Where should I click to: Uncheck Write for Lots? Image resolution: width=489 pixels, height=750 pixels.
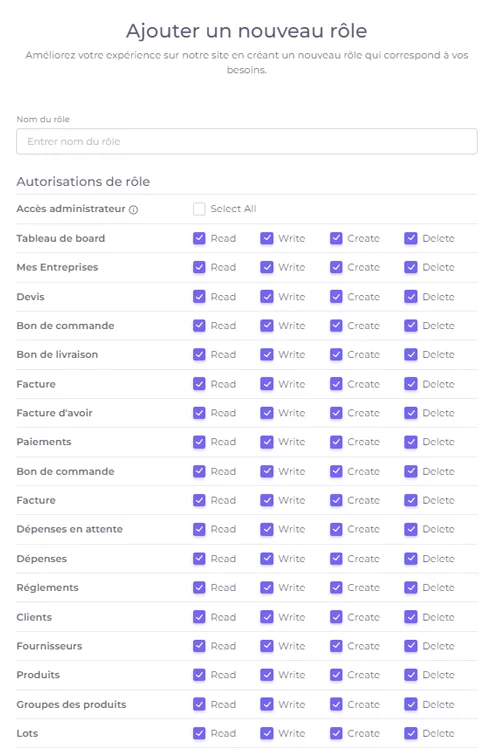click(267, 733)
